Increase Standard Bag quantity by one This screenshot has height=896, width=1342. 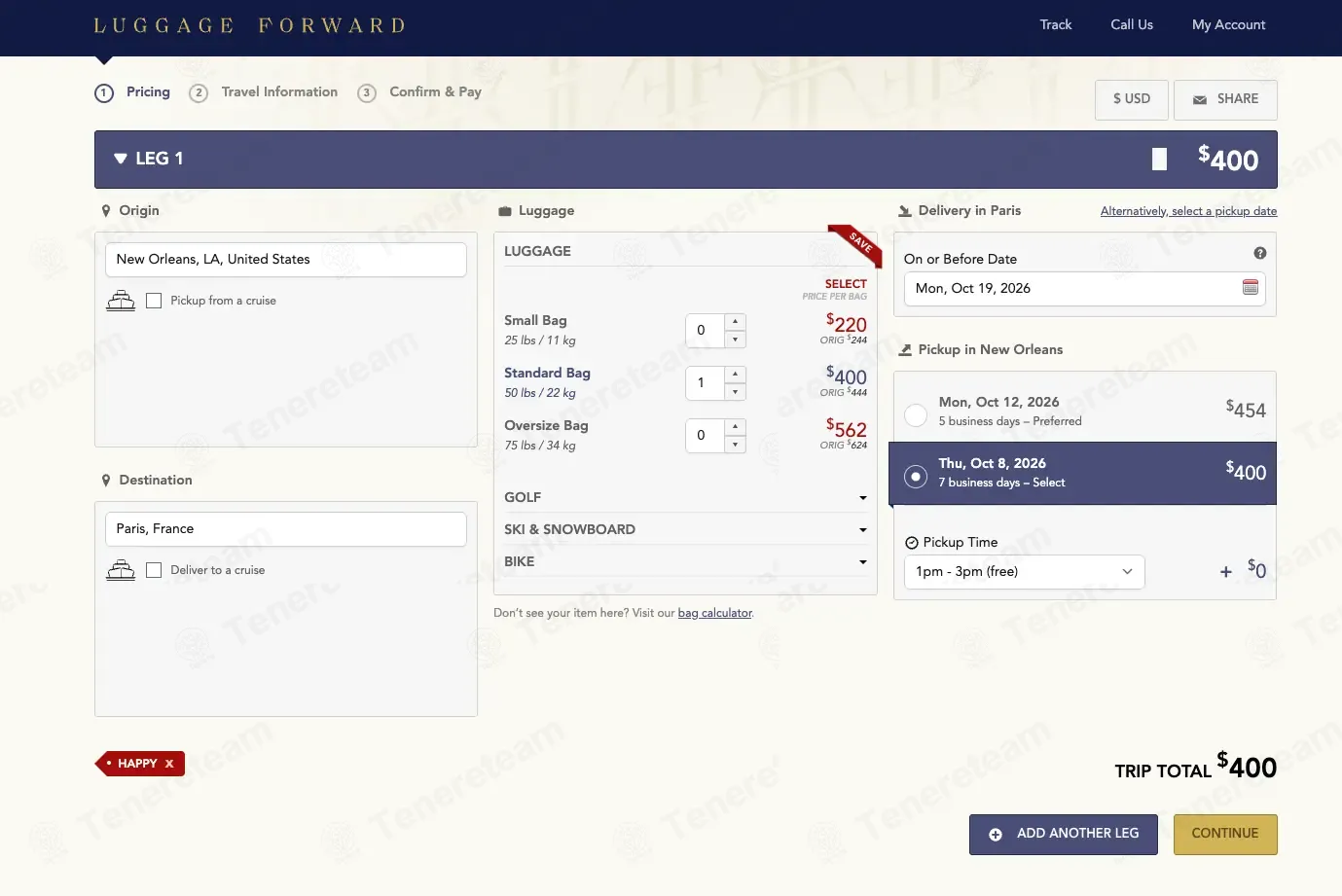point(736,374)
